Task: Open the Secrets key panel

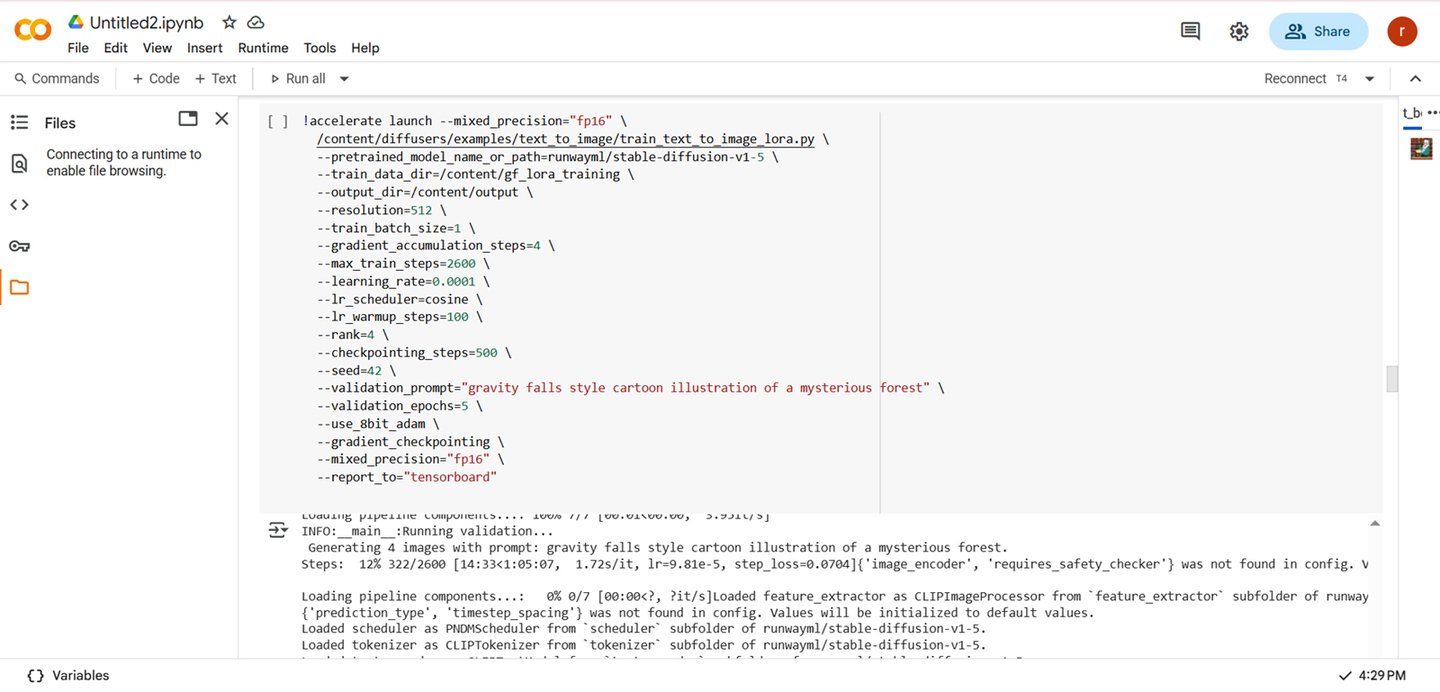Action: click(19, 246)
